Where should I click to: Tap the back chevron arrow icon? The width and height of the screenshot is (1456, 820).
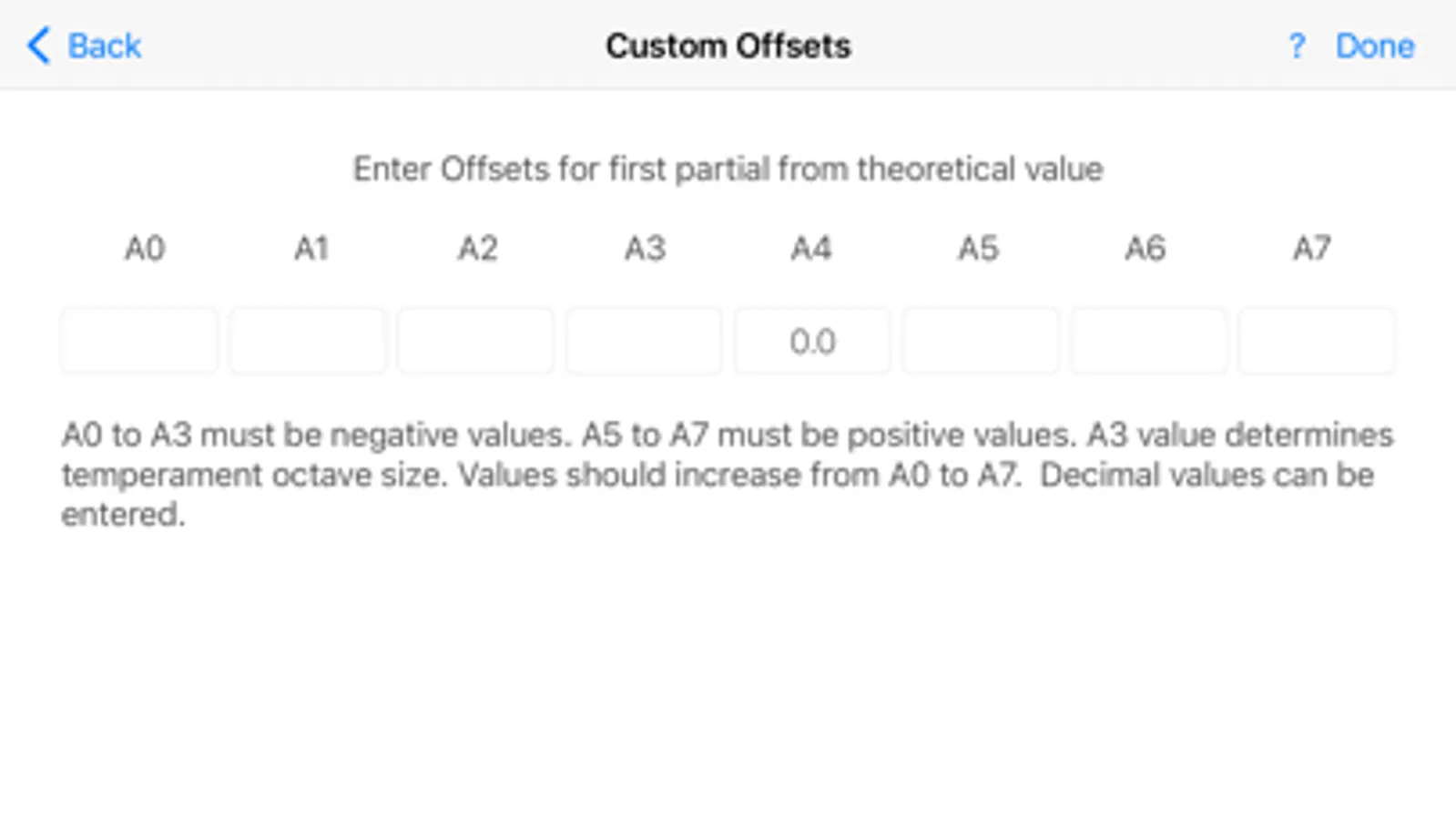click(x=38, y=46)
